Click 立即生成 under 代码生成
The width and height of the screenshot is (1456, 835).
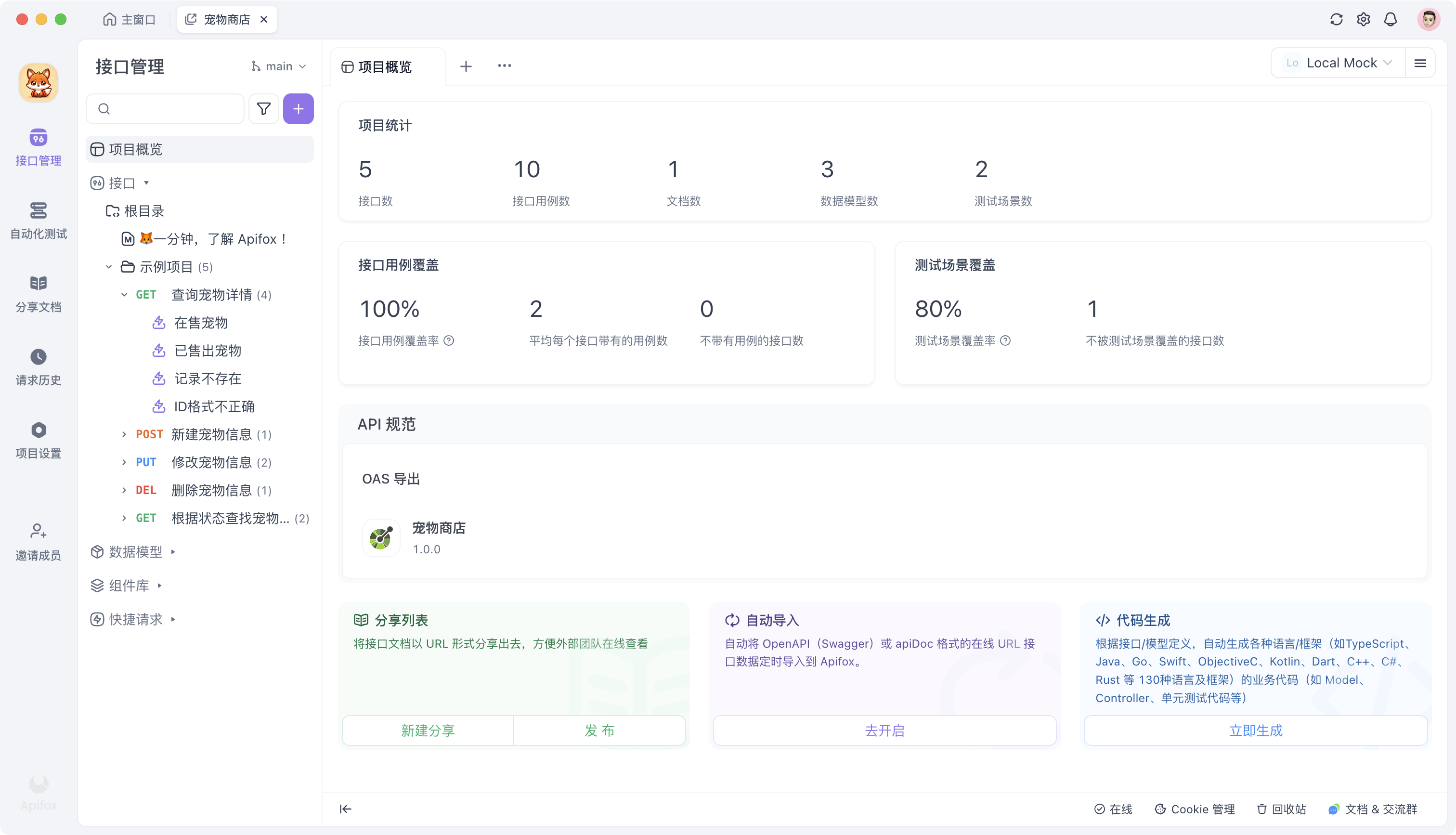tap(1255, 730)
